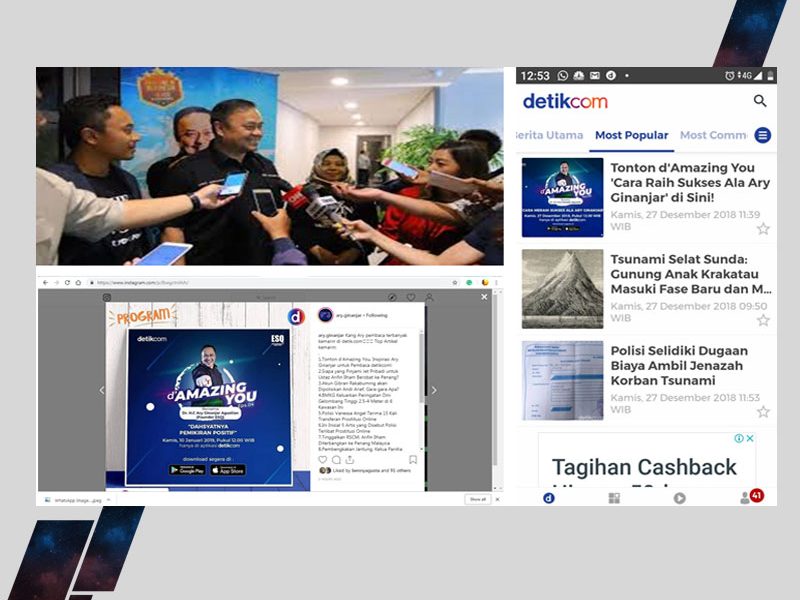Click the comment bubble icon on Instagram post
800x600 pixels.
click(x=336, y=460)
